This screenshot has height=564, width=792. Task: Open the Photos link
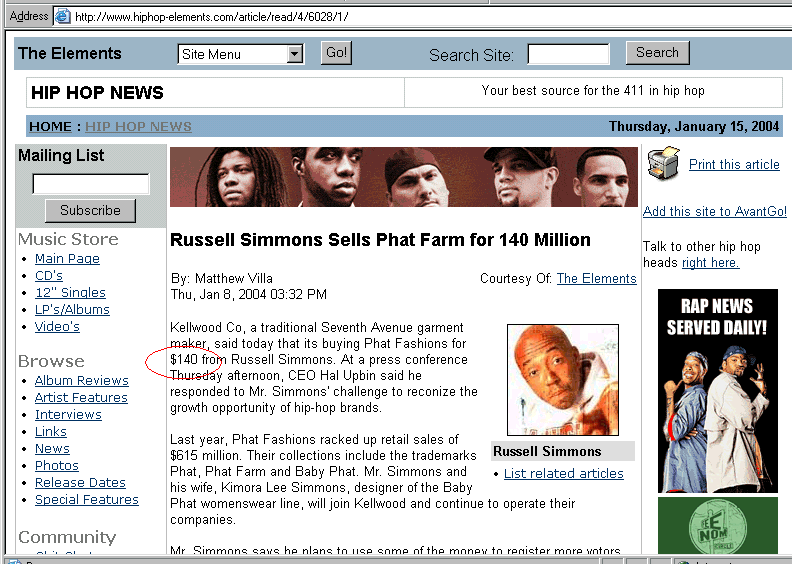pyautogui.click(x=57, y=466)
